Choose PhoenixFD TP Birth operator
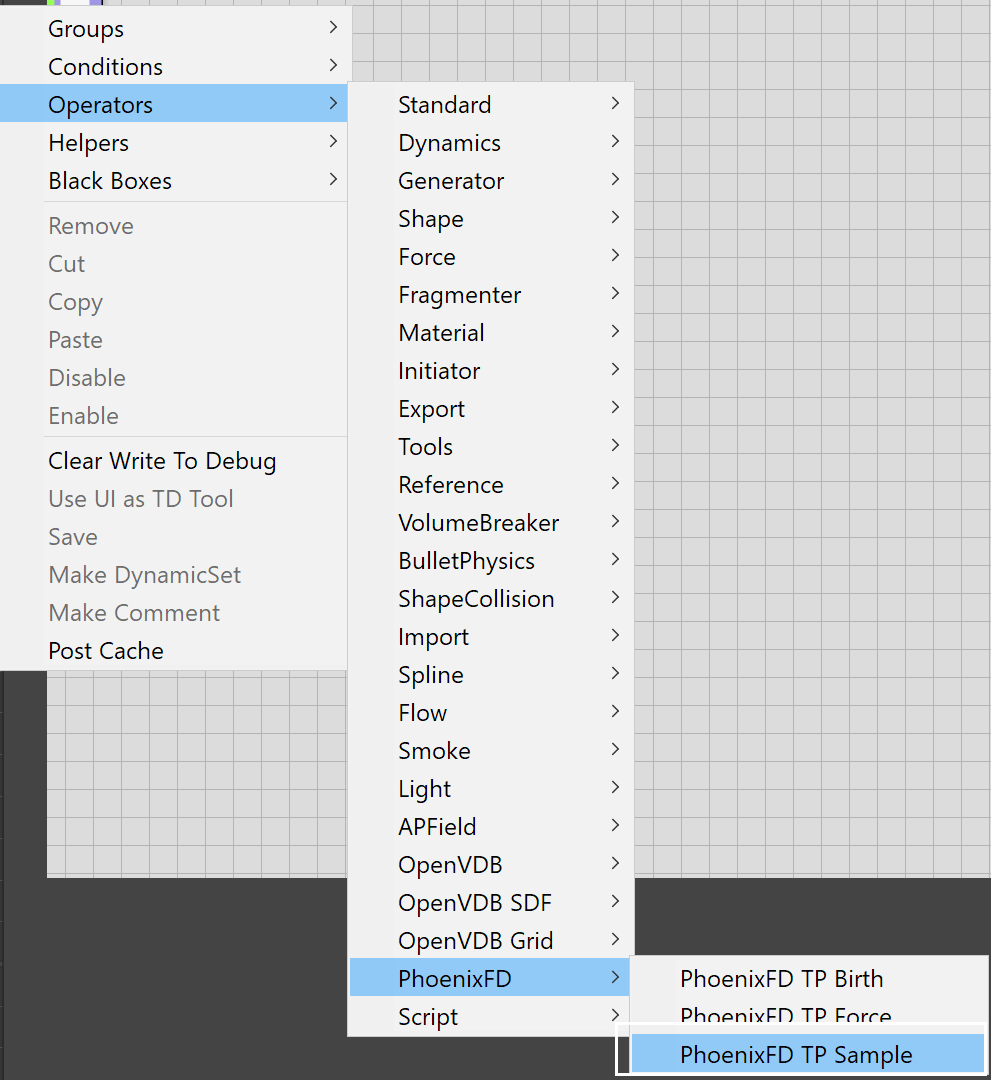The width and height of the screenshot is (991, 1080). pyautogui.click(x=808, y=979)
